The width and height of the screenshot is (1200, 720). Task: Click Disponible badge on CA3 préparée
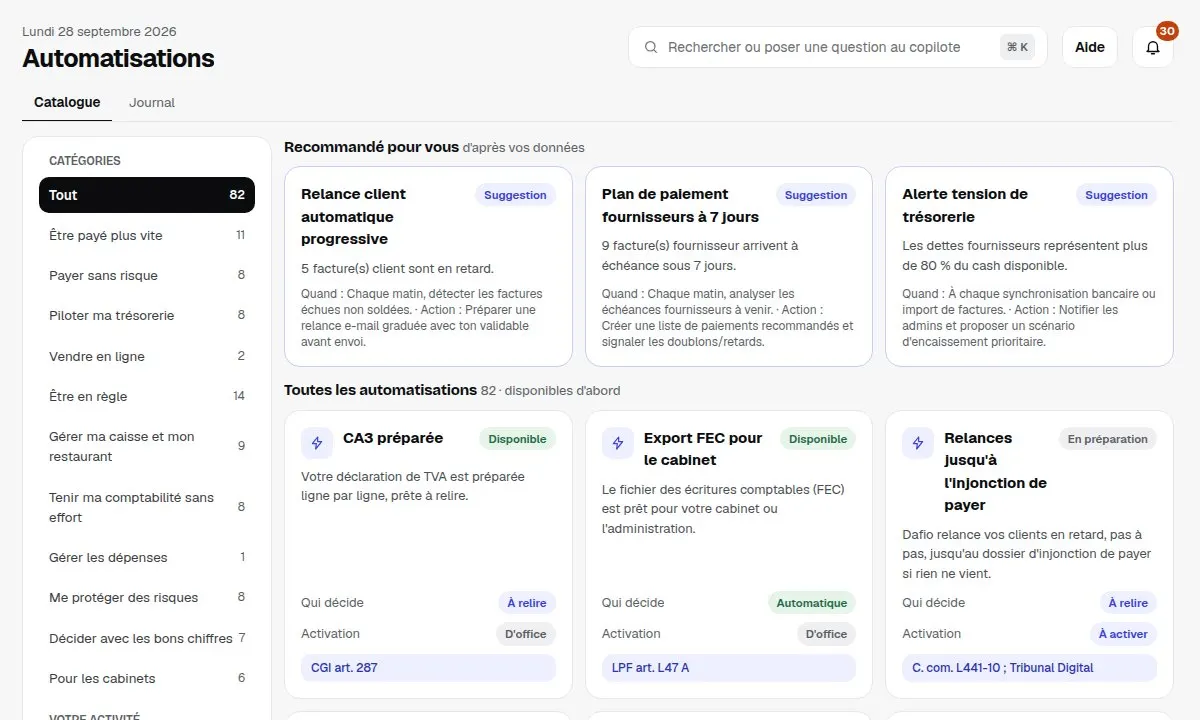pyautogui.click(x=517, y=439)
